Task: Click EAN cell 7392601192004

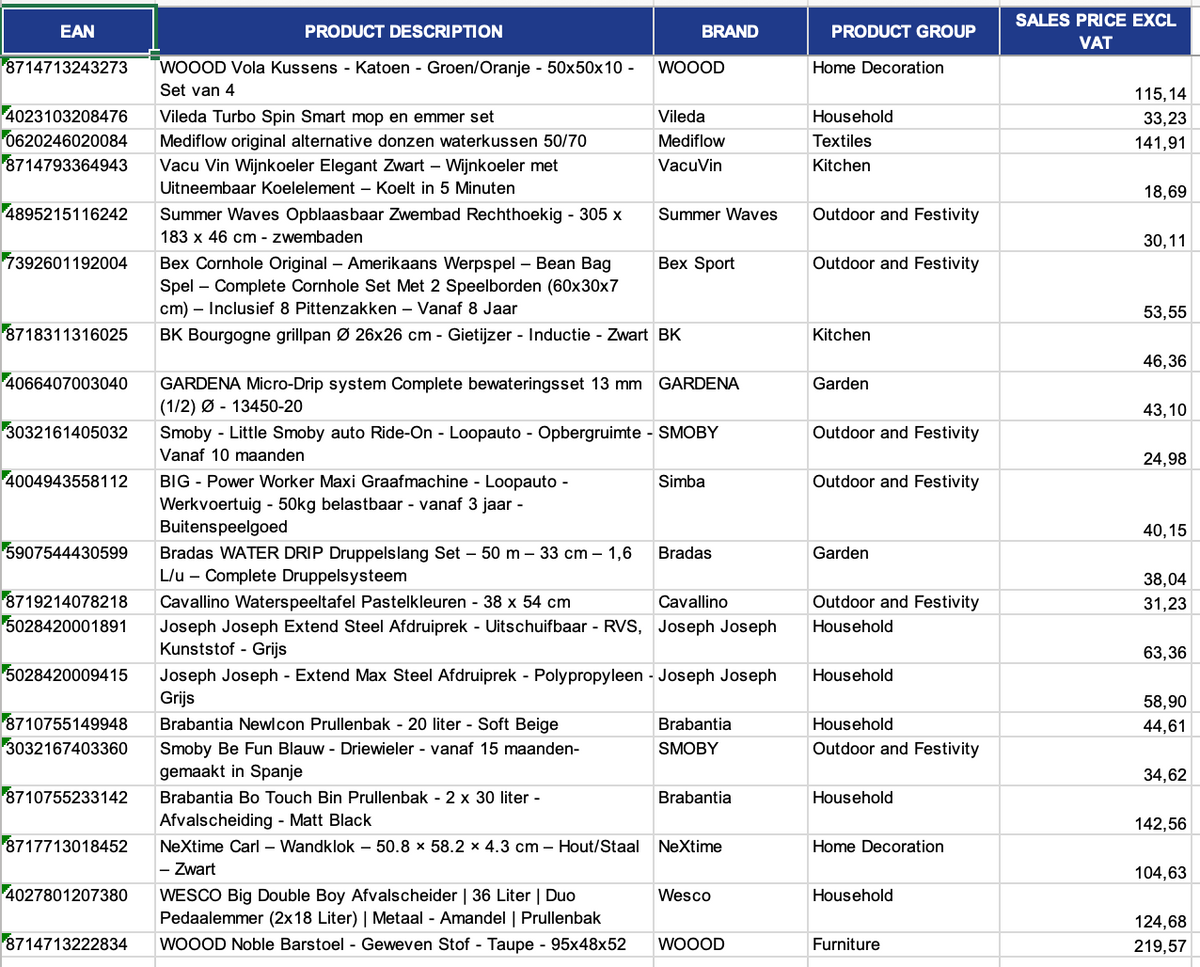Action: click(x=78, y=287)
